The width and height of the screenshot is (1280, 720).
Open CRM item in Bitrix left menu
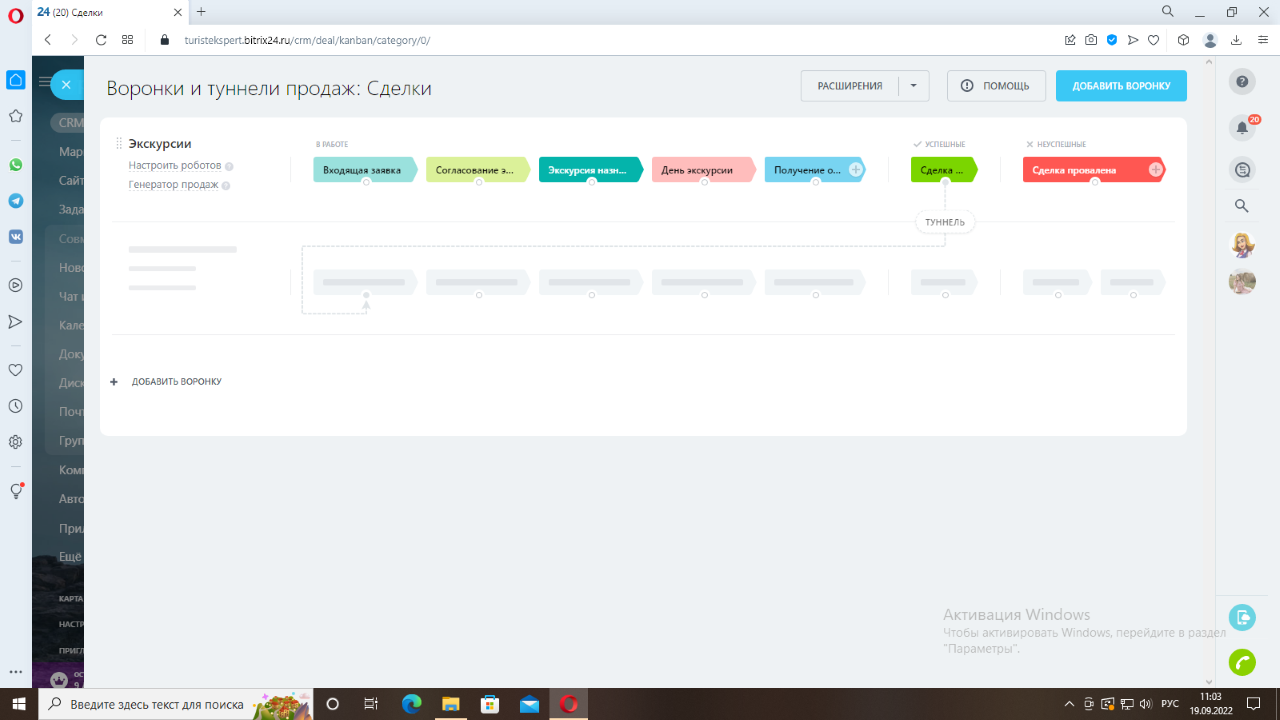tap(69, 123)
